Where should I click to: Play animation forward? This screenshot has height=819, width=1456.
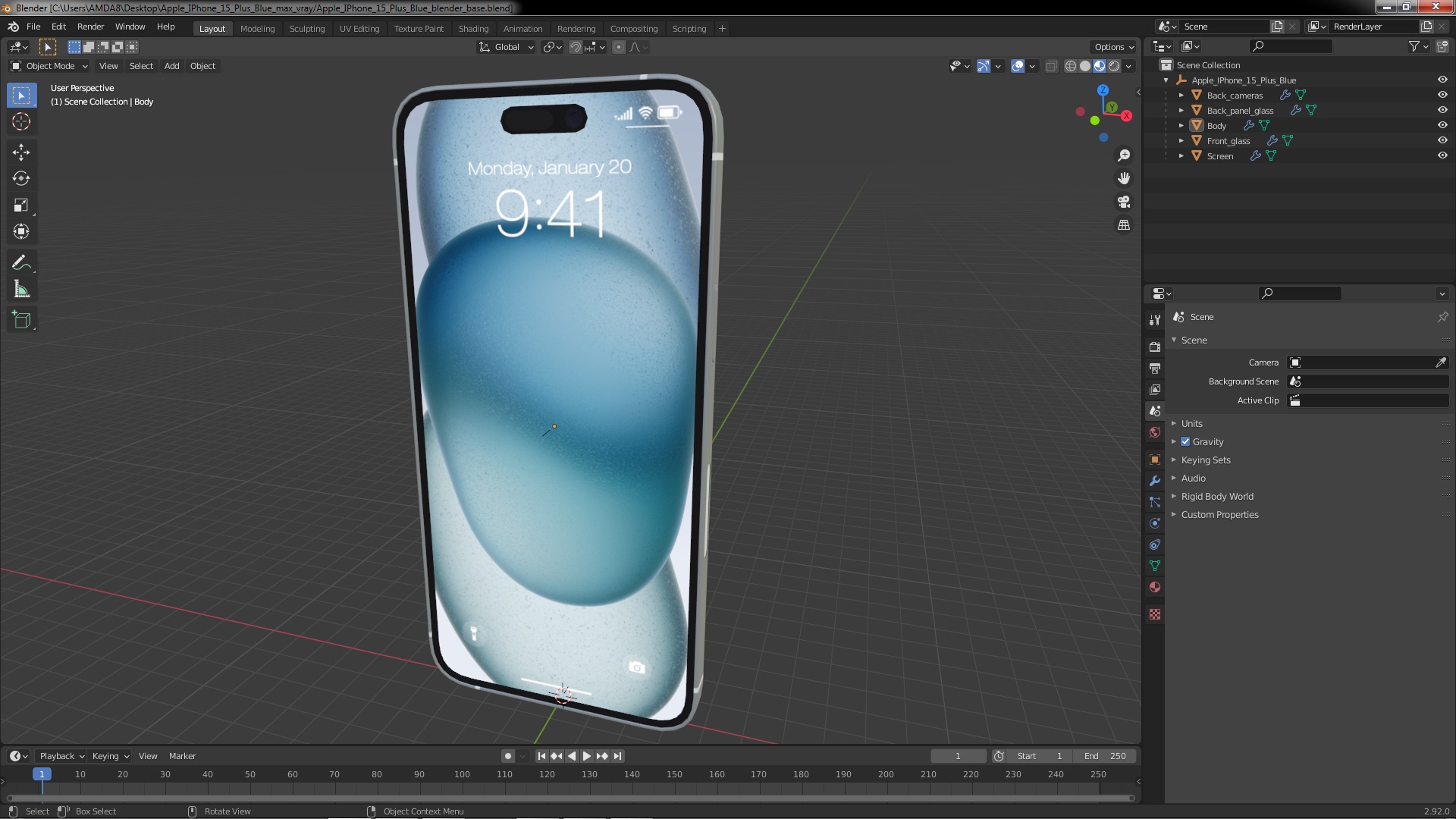586,756
